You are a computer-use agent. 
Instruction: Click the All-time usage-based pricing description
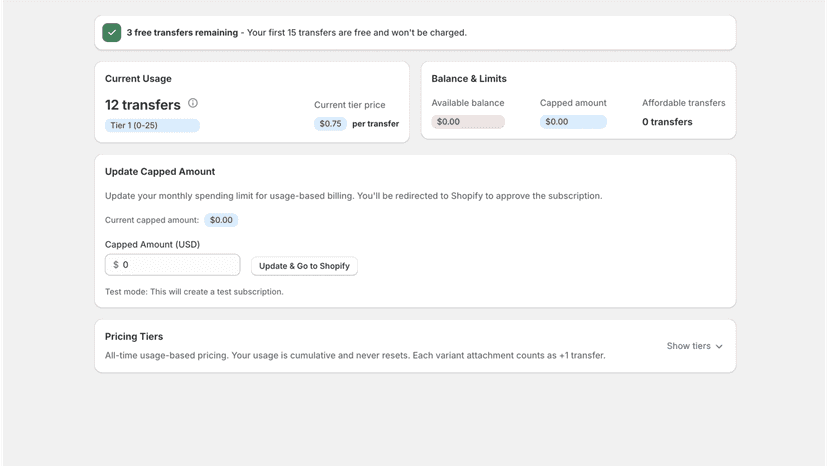[x=355, y=356]
